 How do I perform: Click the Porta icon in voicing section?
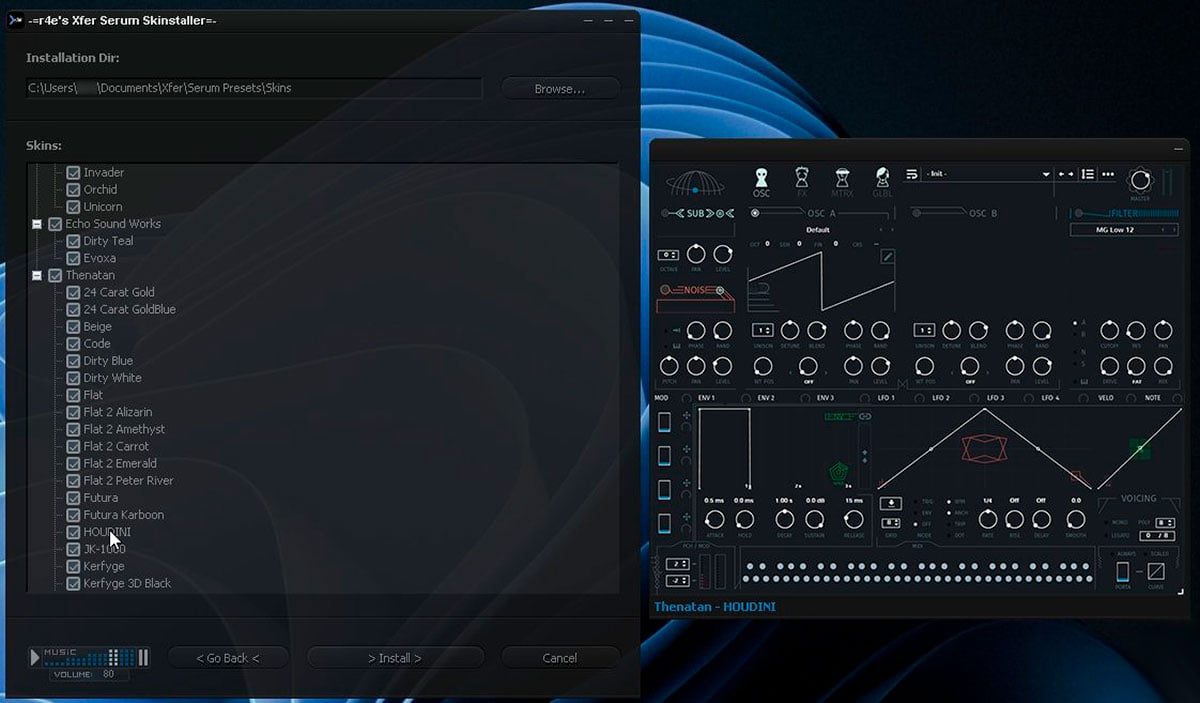(x=1123, y=572)
